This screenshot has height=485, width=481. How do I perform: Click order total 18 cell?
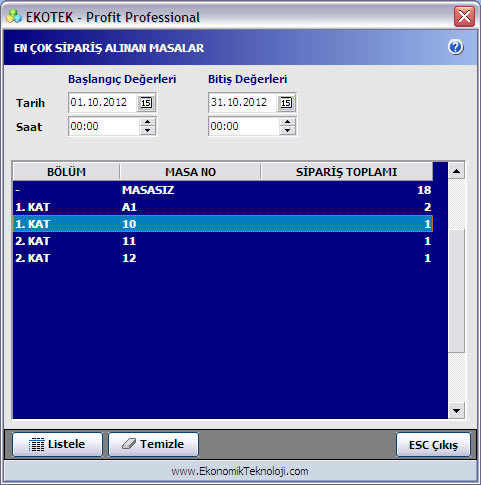tap(424, 190)
